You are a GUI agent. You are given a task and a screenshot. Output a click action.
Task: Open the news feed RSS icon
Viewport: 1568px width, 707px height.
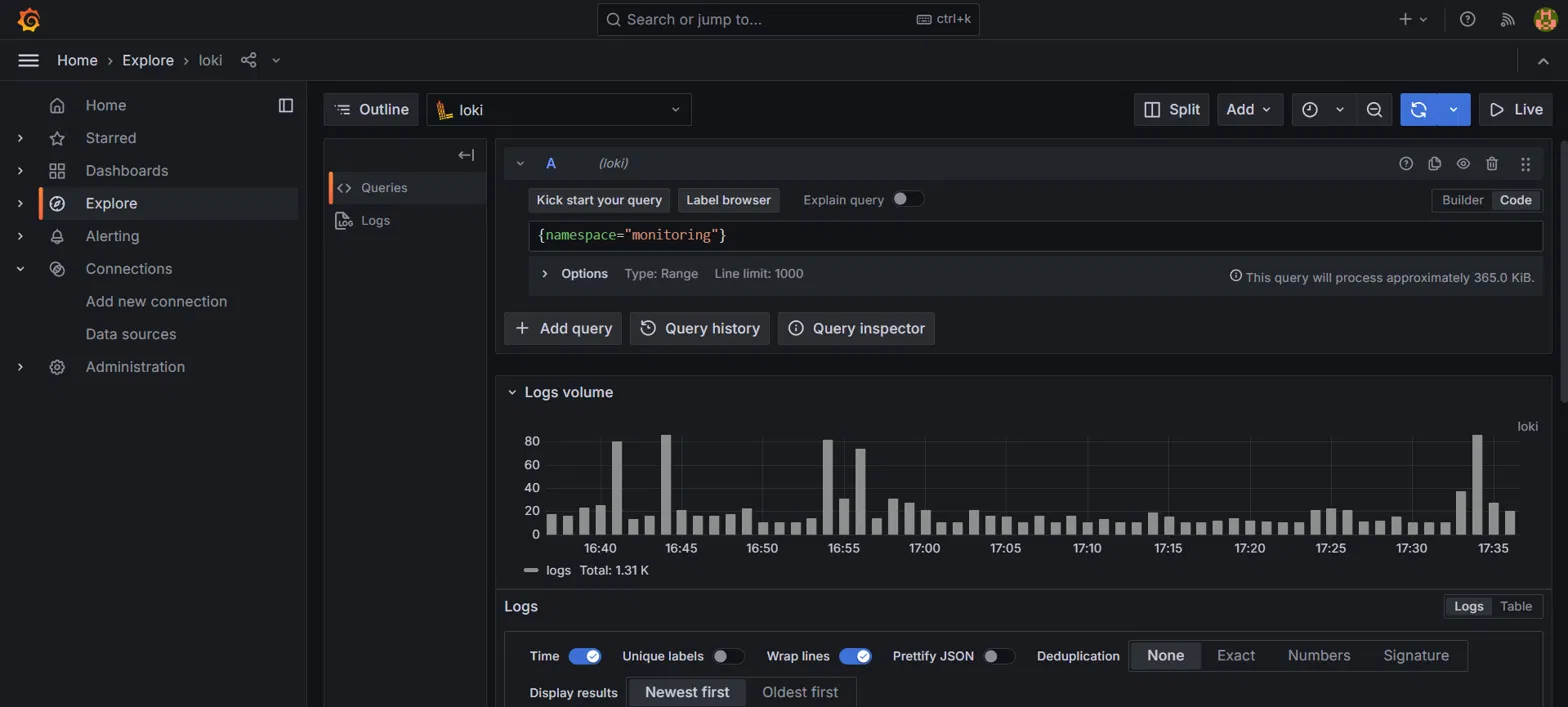1508,19
